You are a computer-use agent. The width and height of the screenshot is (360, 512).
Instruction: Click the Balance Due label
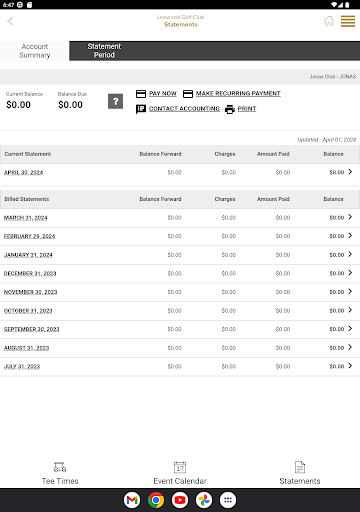(72, 94)
